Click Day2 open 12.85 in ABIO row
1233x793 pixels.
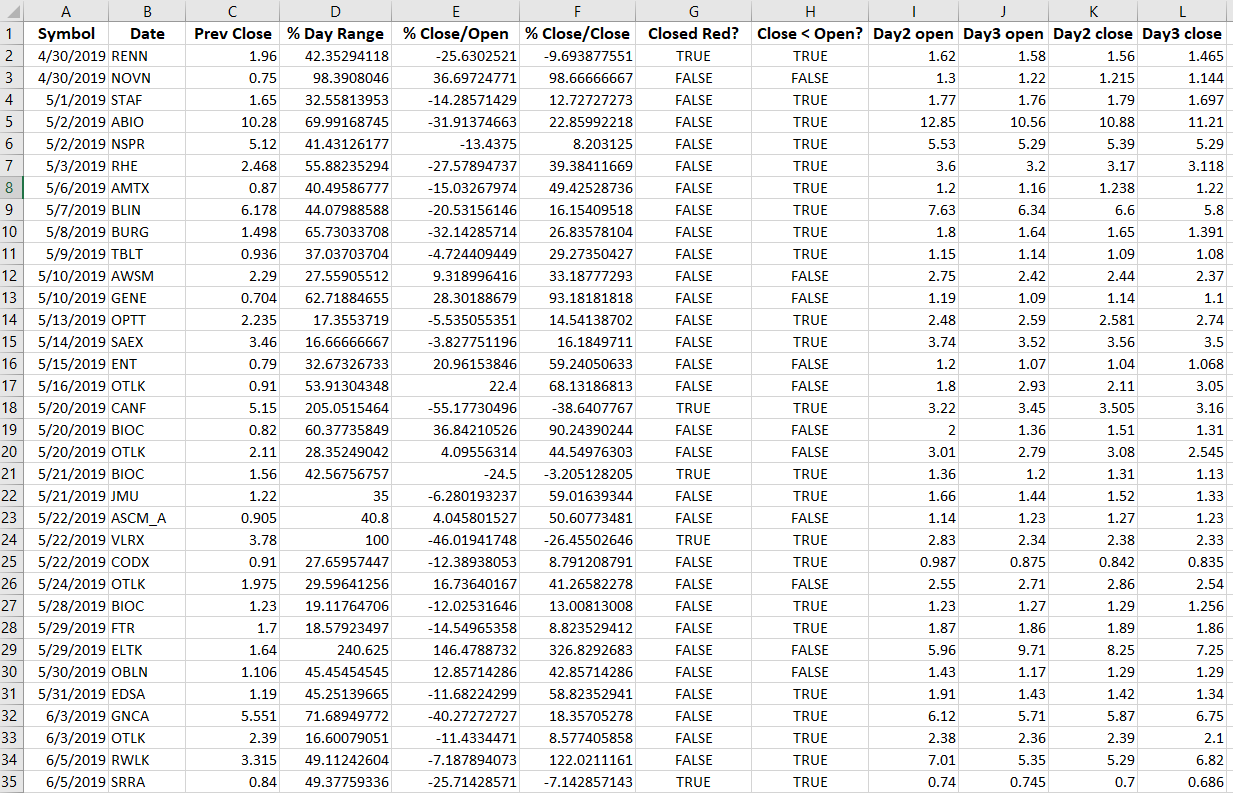(915, 122)
